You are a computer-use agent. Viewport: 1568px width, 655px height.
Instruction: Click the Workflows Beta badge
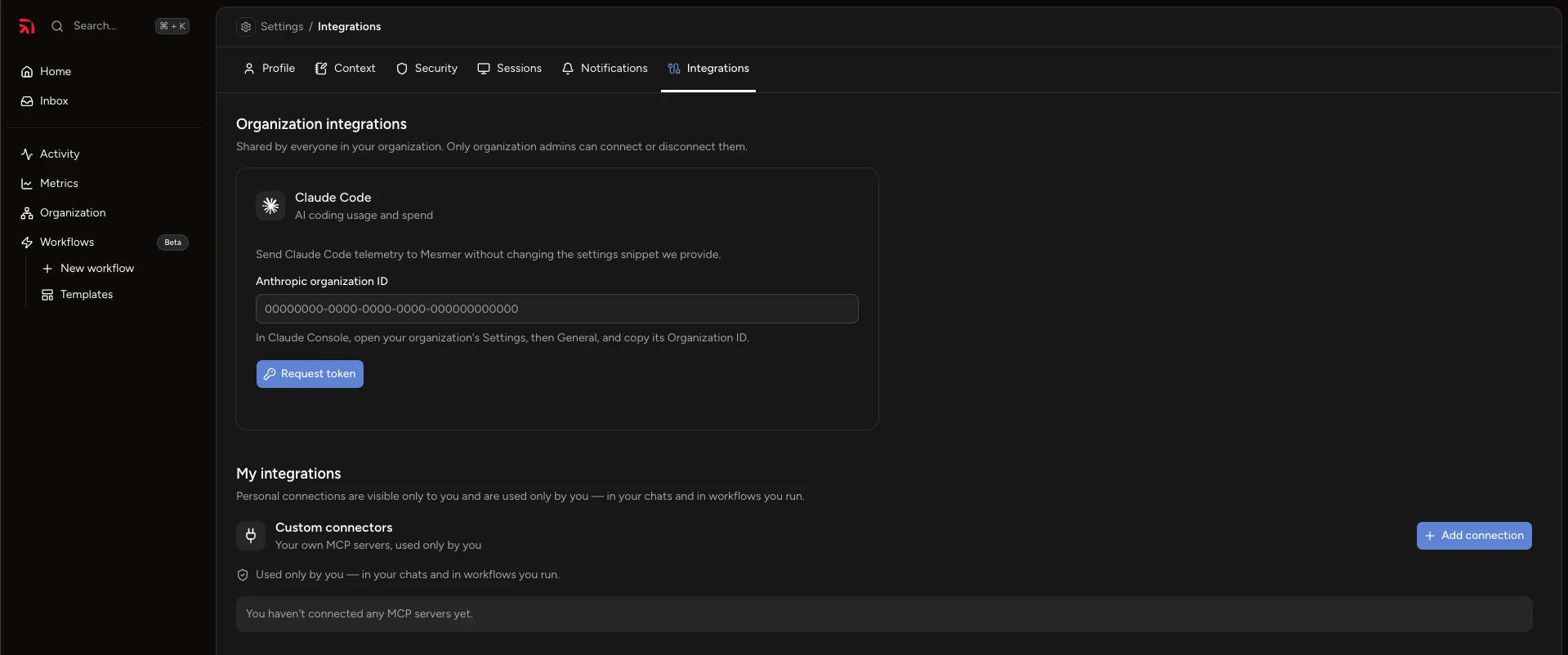[172, 243]
